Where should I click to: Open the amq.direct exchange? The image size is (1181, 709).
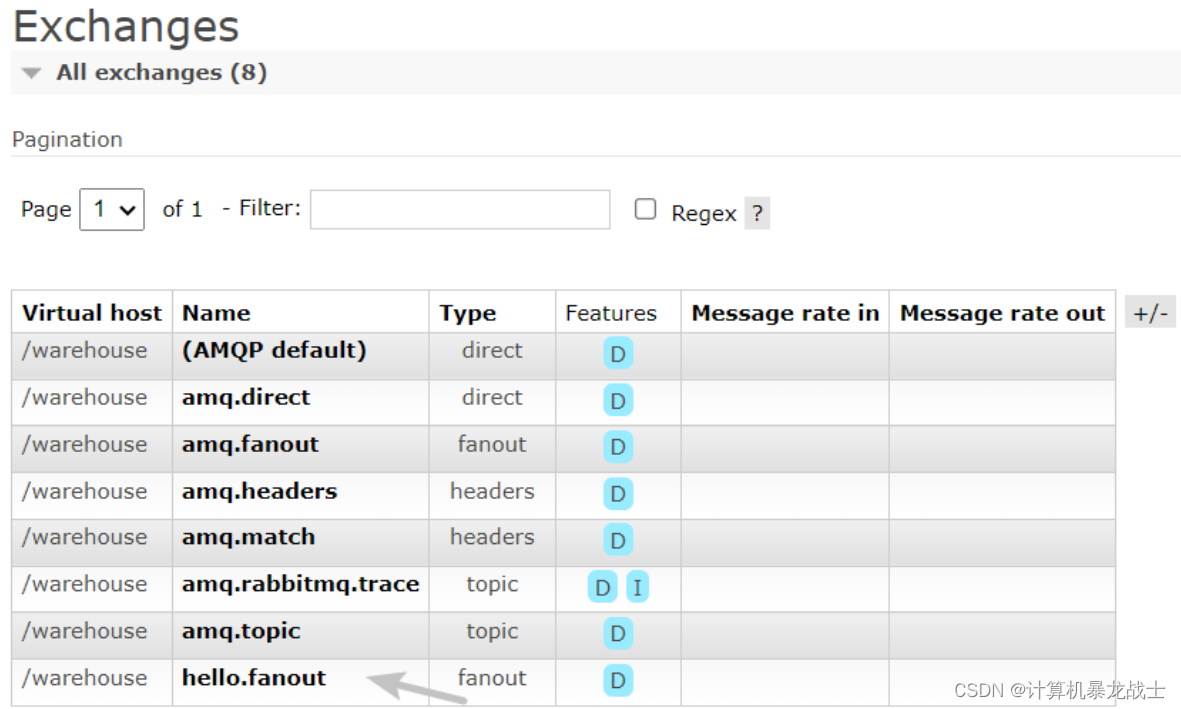245,397
